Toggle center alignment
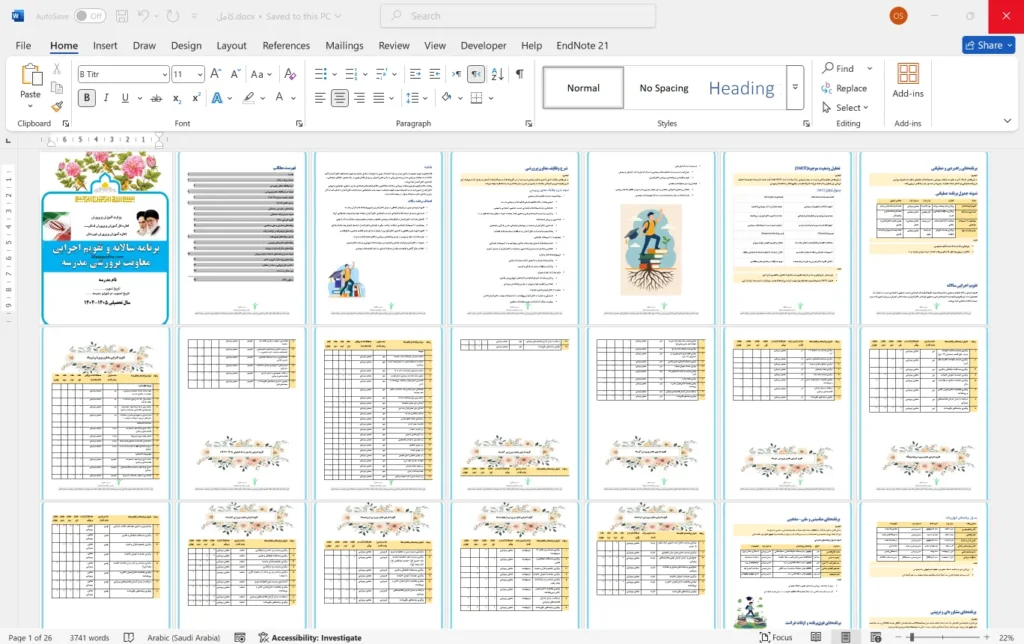Image resolution: width=1024 pixels, height=644 pixels. point(340,98)
